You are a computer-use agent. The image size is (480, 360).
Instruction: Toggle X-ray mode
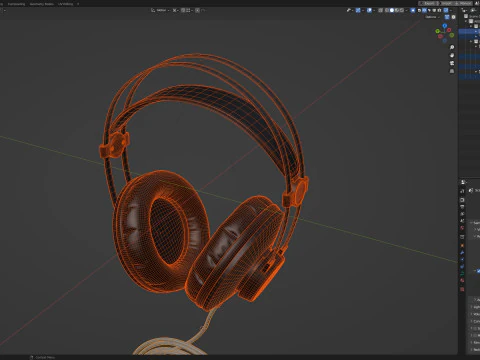tap(380, 10)
